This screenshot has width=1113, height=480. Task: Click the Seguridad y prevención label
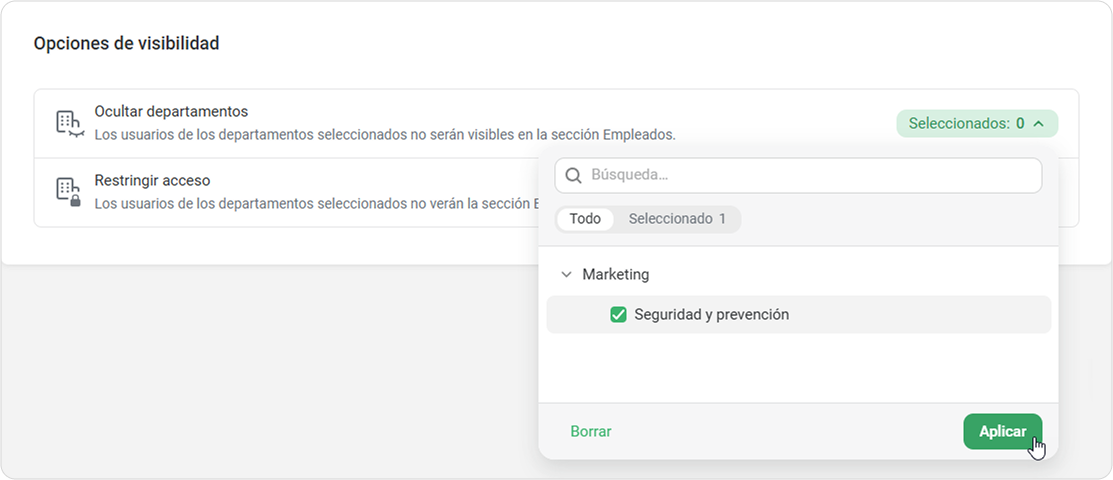click(711, 315)
